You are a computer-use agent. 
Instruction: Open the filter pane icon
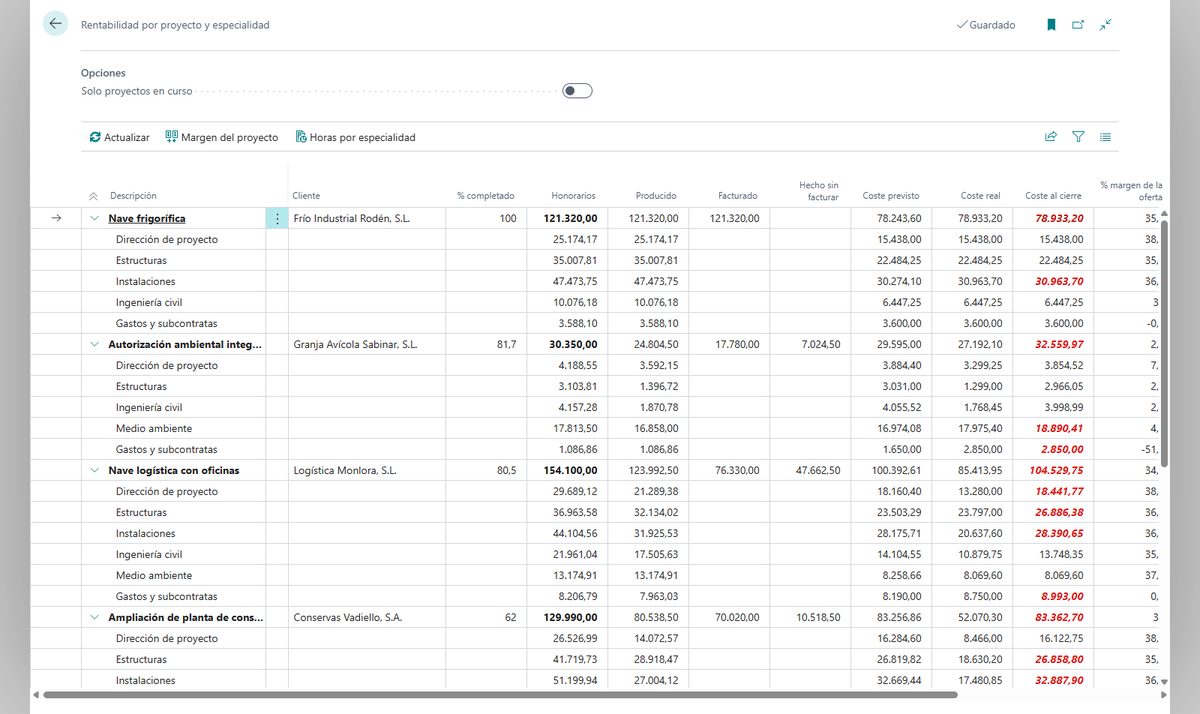click(1078, 137)
